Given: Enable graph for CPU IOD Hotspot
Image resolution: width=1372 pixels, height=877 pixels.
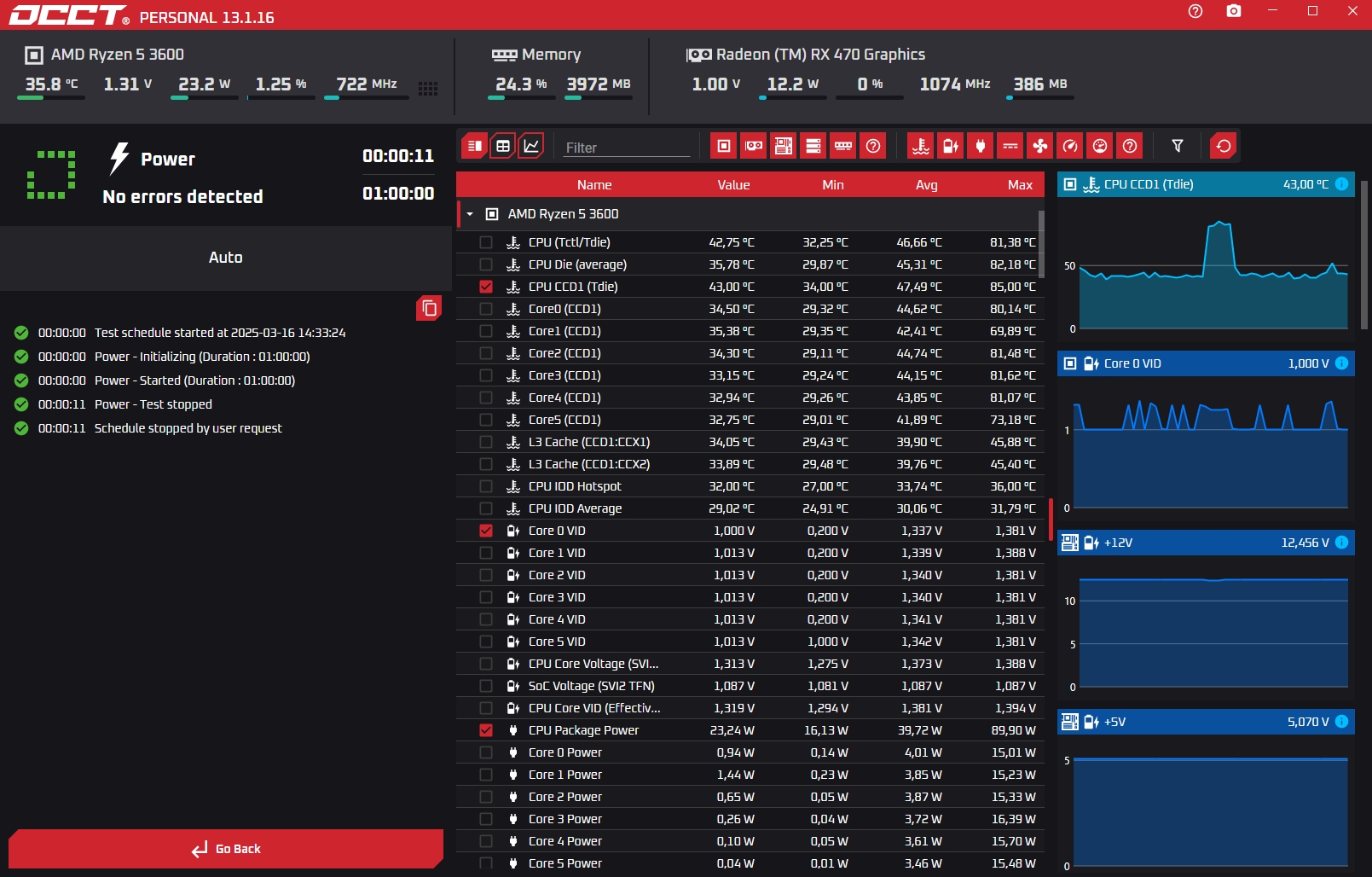Looking at the screenshot, I should click(486, 486).
